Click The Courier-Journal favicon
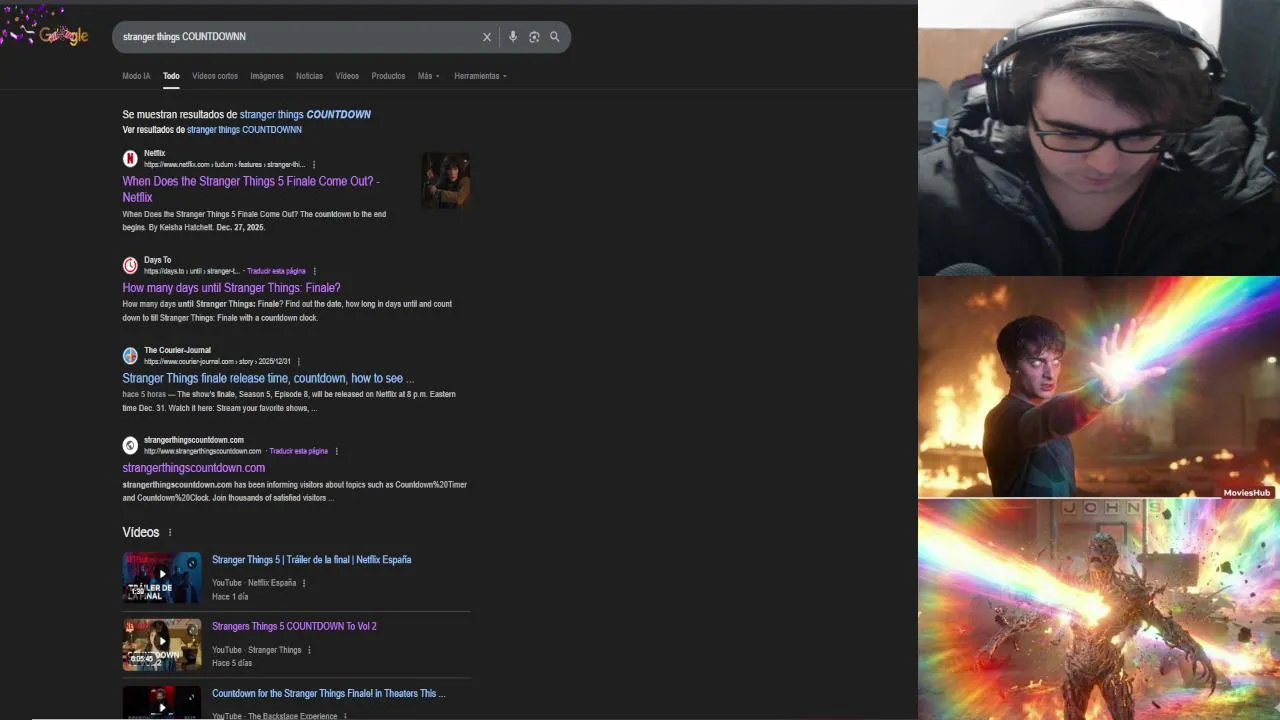 pyautogui.click(x=130, y=355)
